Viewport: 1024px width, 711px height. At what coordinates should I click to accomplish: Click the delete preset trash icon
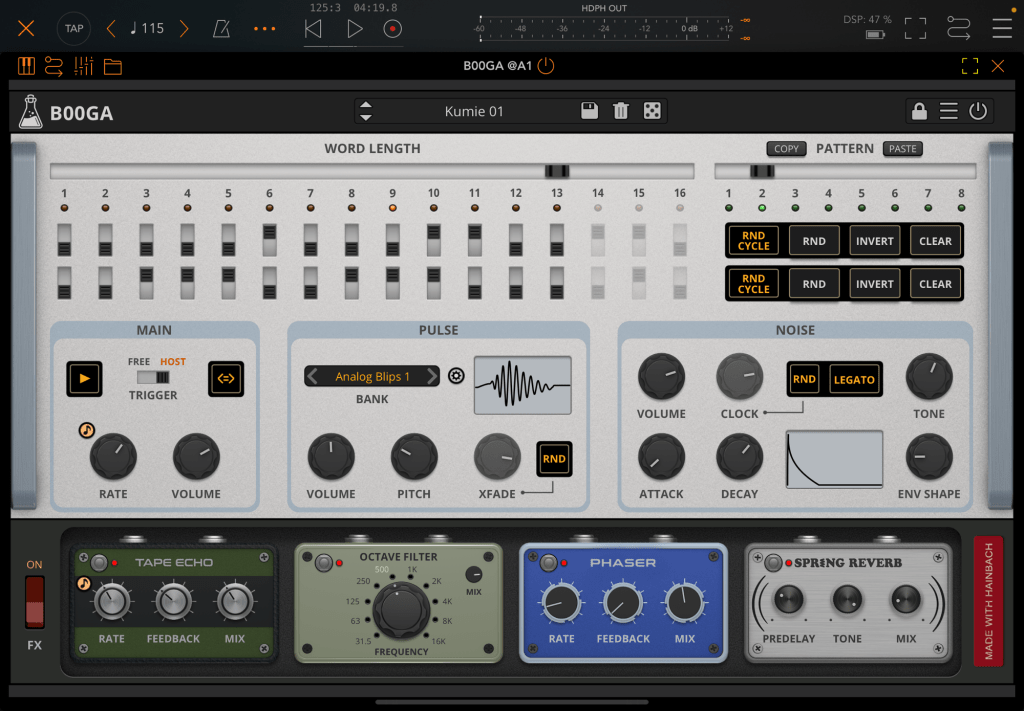[620, 111]
